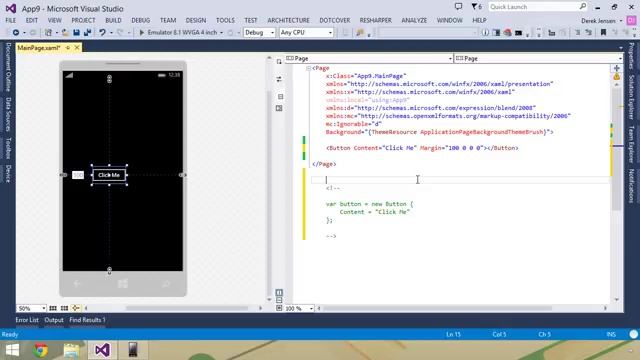Screen dimensions: 640x360
Task: Toggle snap to snaplines button
Action: point(76,308)
